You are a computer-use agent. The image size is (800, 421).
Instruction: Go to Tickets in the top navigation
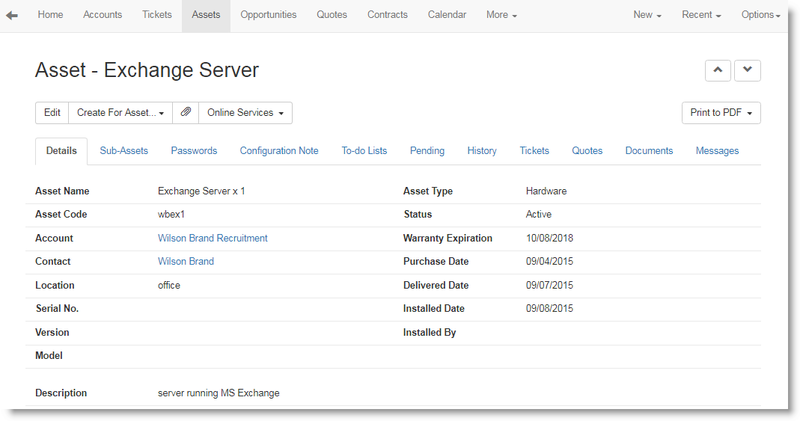click(x=156, y=15)
